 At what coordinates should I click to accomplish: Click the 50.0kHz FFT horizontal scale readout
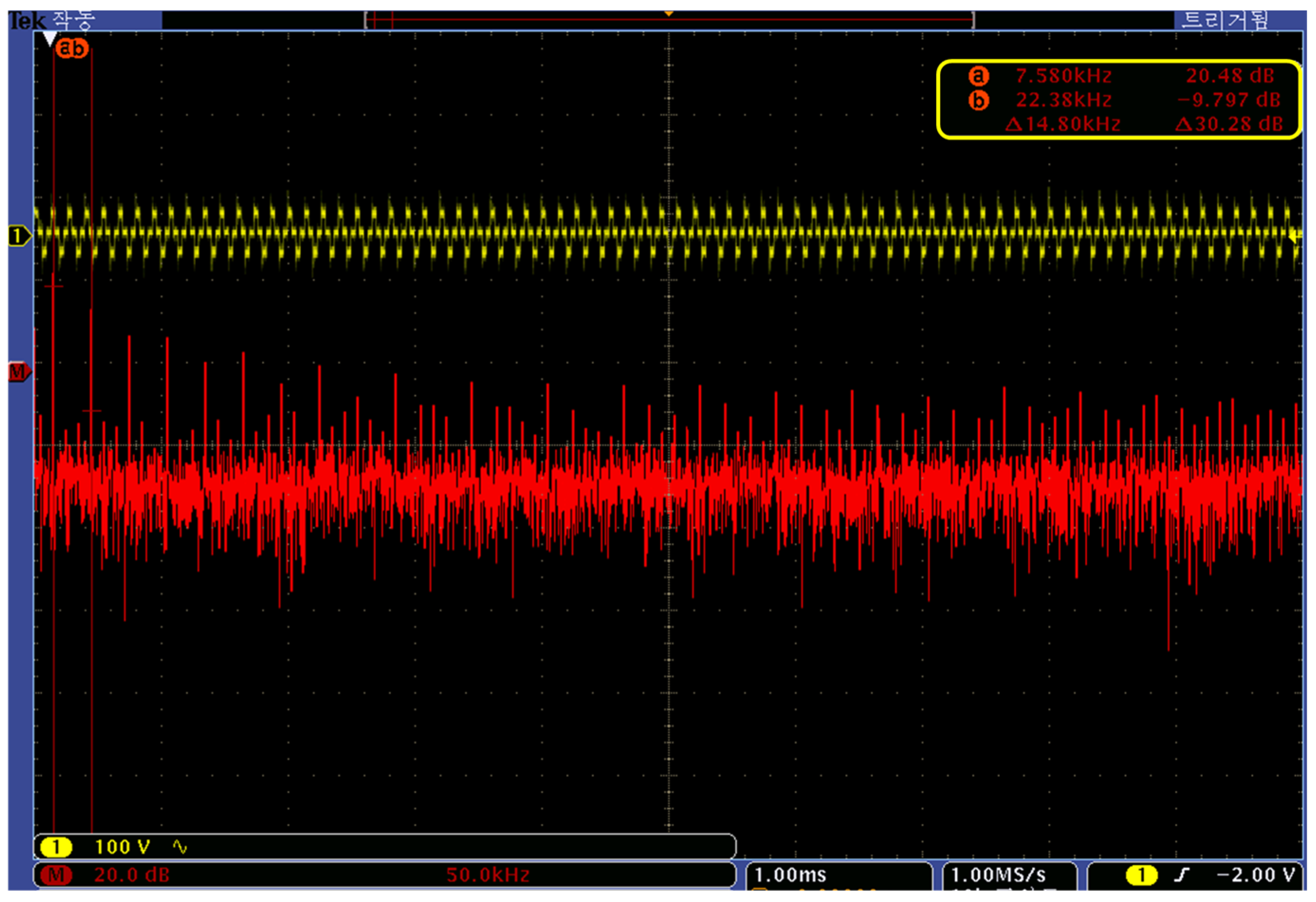[x=488, y=875]
